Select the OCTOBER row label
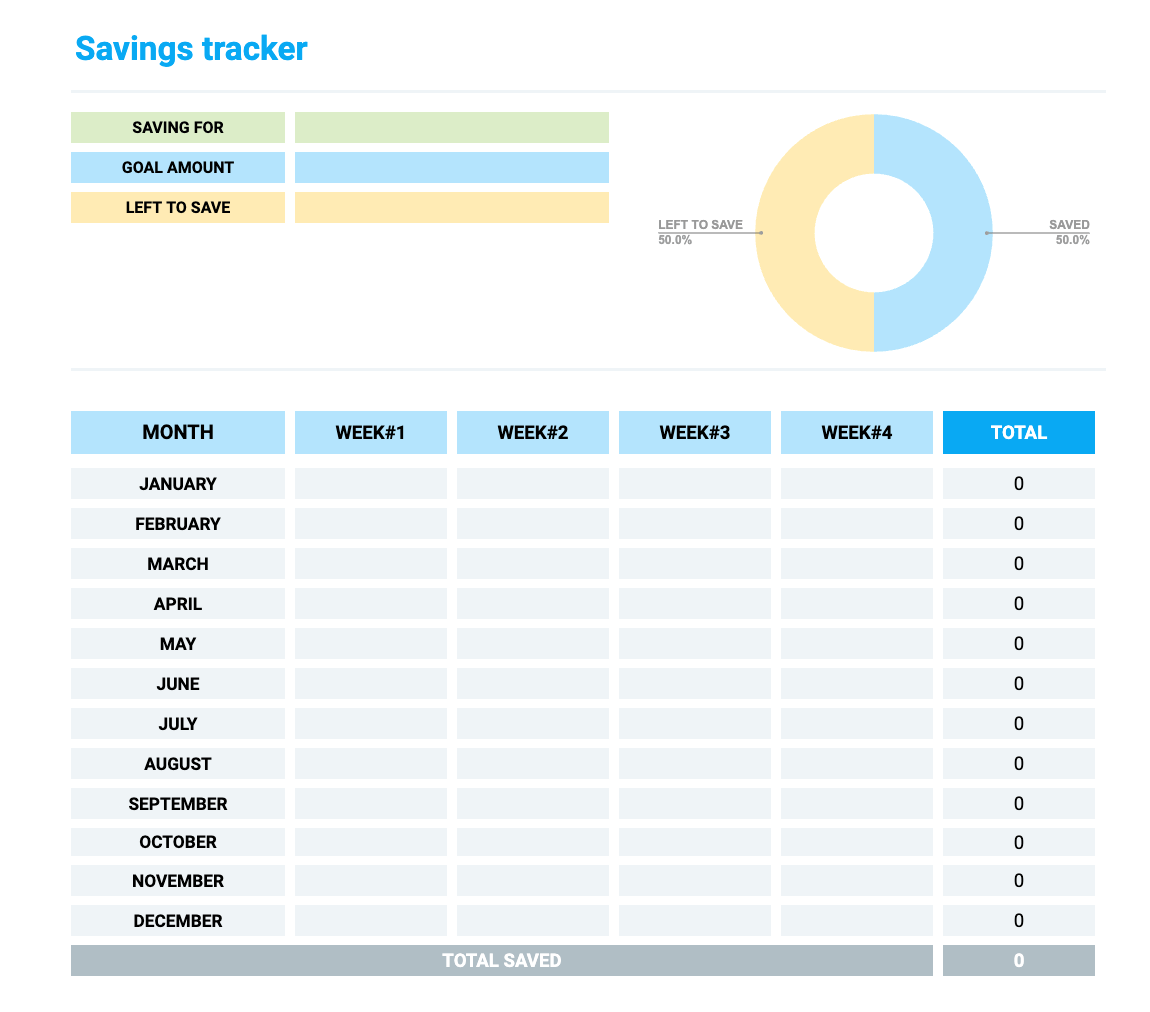This screenshot has width=1150, height=1012. pyautogui.click(x=177, y=842)
